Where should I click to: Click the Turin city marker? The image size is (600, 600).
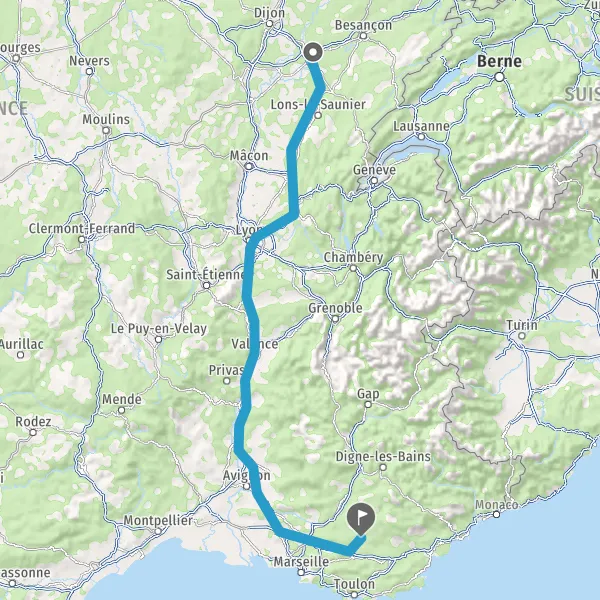pos(522,336)
